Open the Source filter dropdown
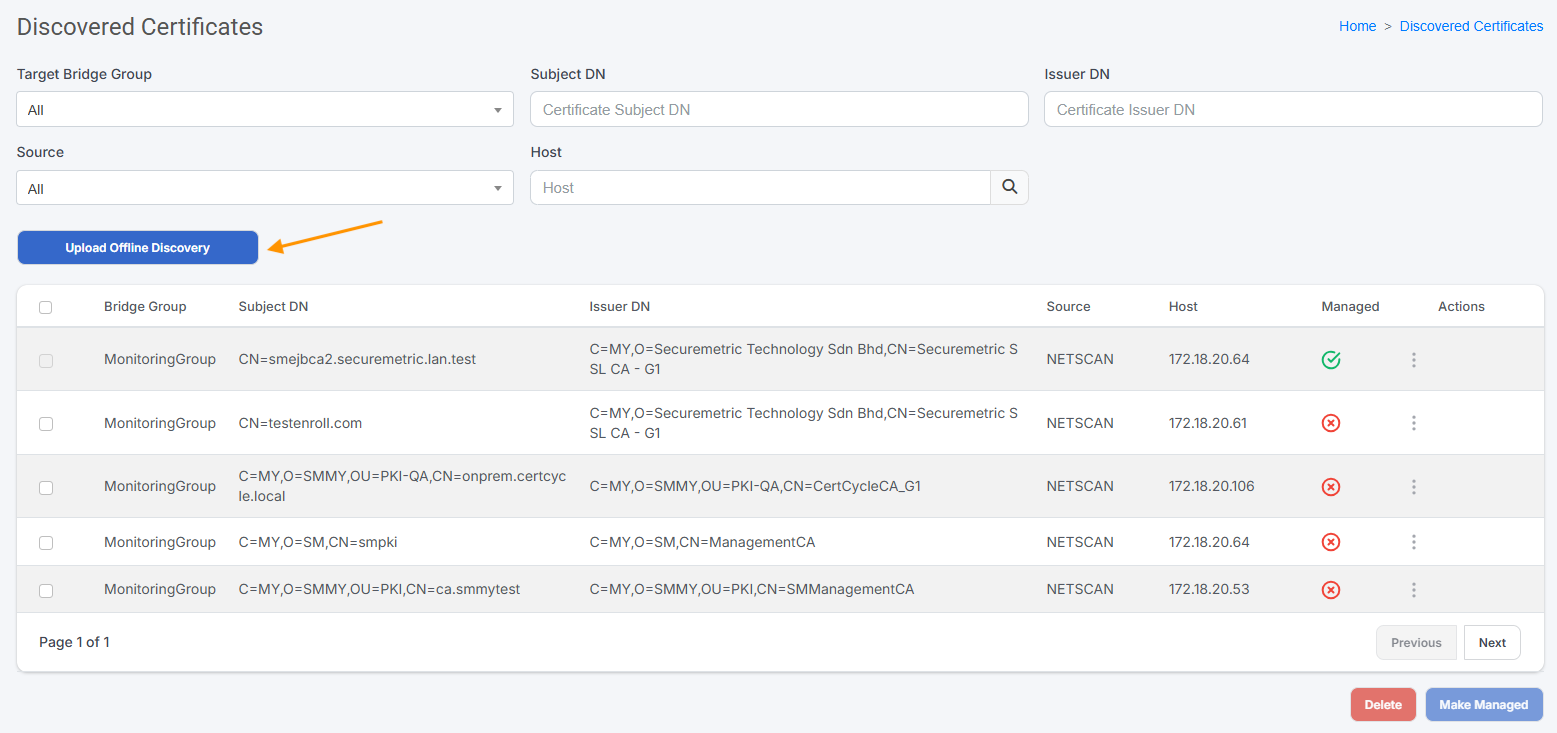 [265, 188]
